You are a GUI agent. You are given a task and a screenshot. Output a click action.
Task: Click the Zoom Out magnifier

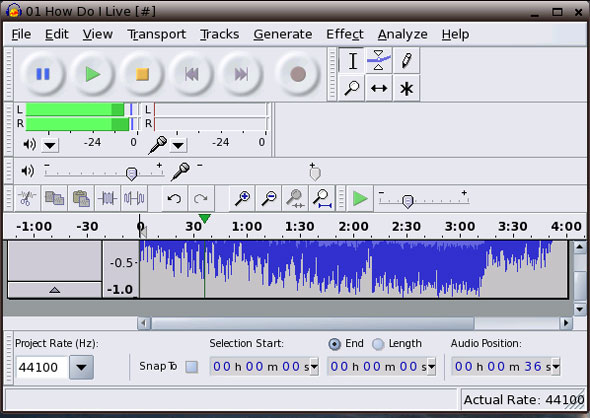(269, 198)
